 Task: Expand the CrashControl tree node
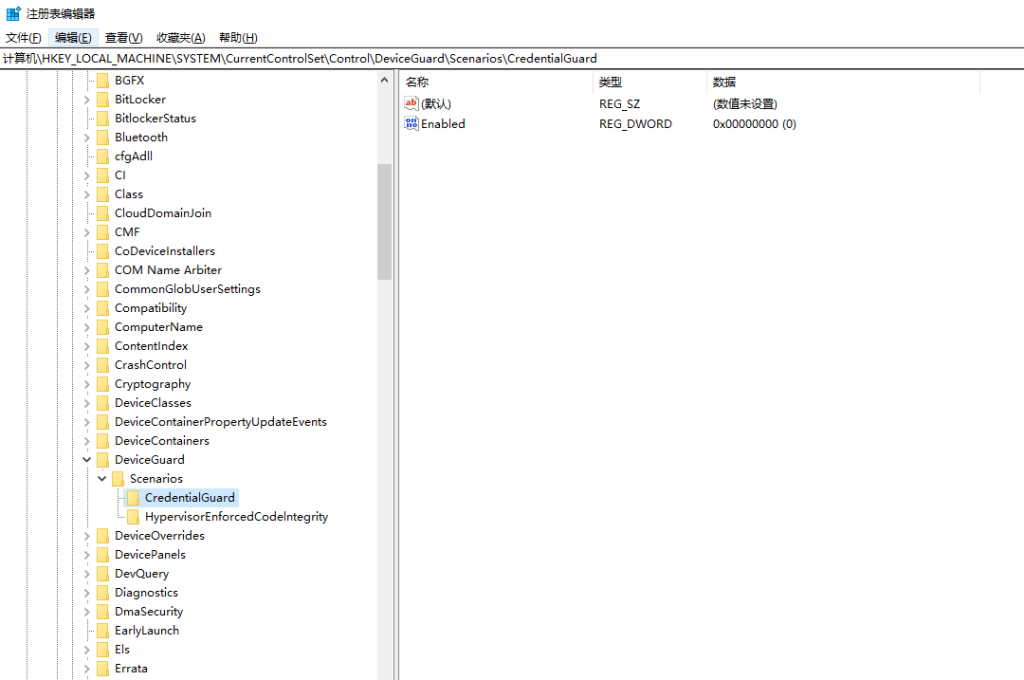[87, 365]
